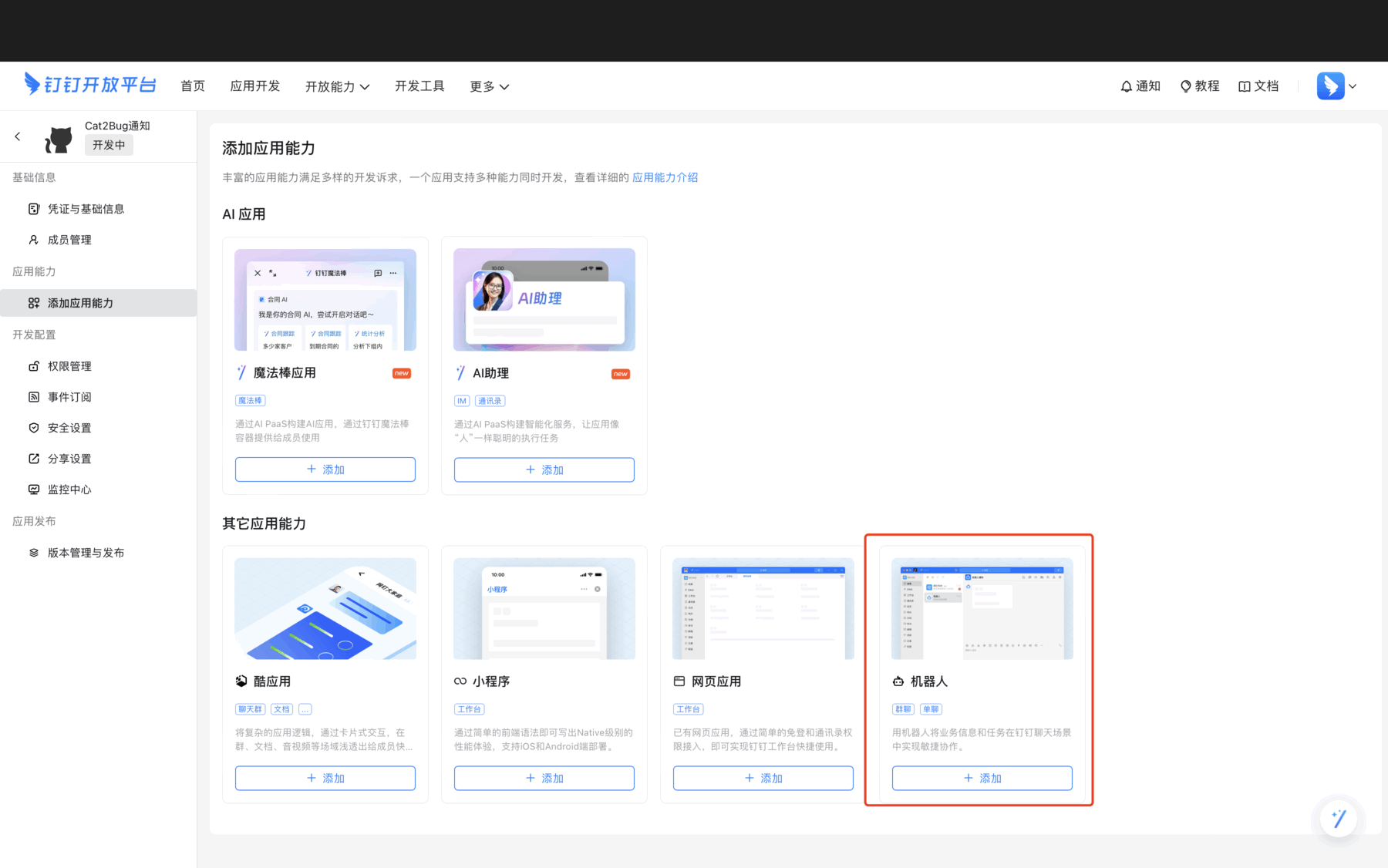Click the 群聊 tag on 机器人

pyautogui.click(x=903, y=709)
